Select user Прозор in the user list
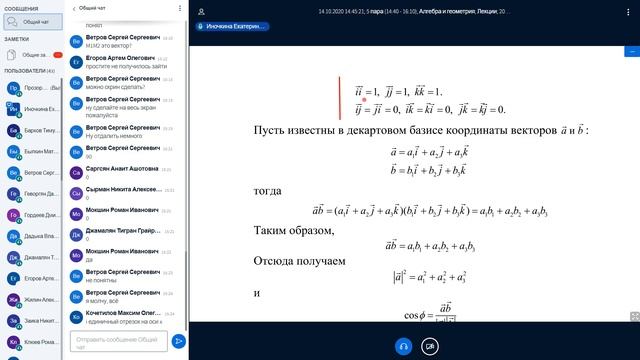 coord(33,88)
